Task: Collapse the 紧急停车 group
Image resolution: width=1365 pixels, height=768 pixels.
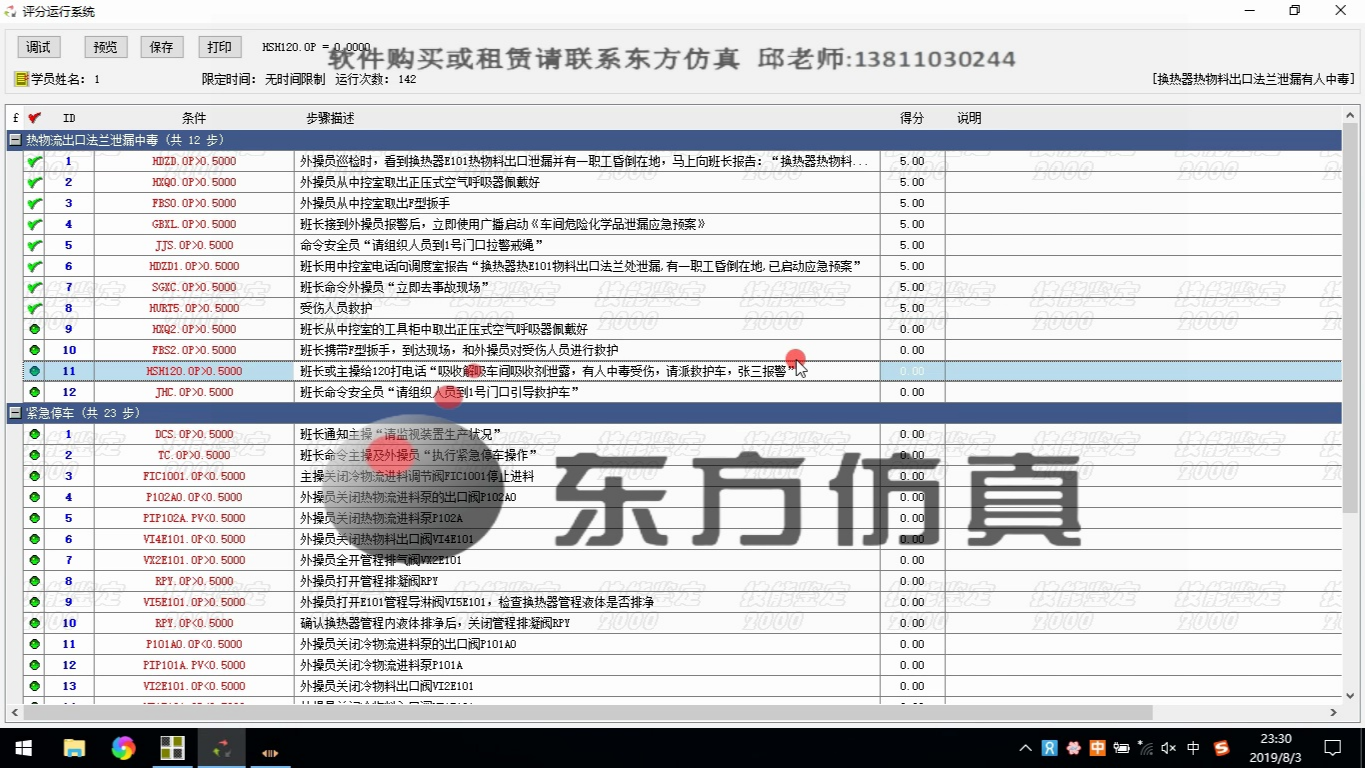Action: (15, 413)
